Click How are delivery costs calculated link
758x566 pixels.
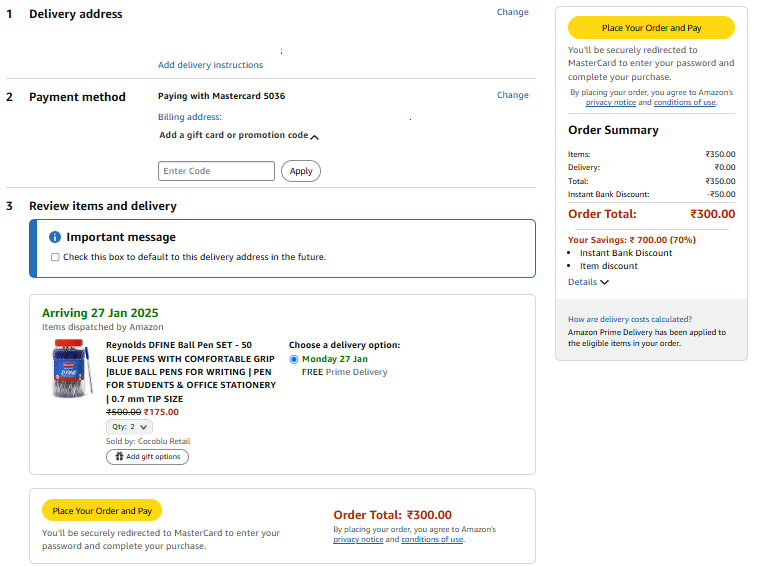tap(630, 319)
